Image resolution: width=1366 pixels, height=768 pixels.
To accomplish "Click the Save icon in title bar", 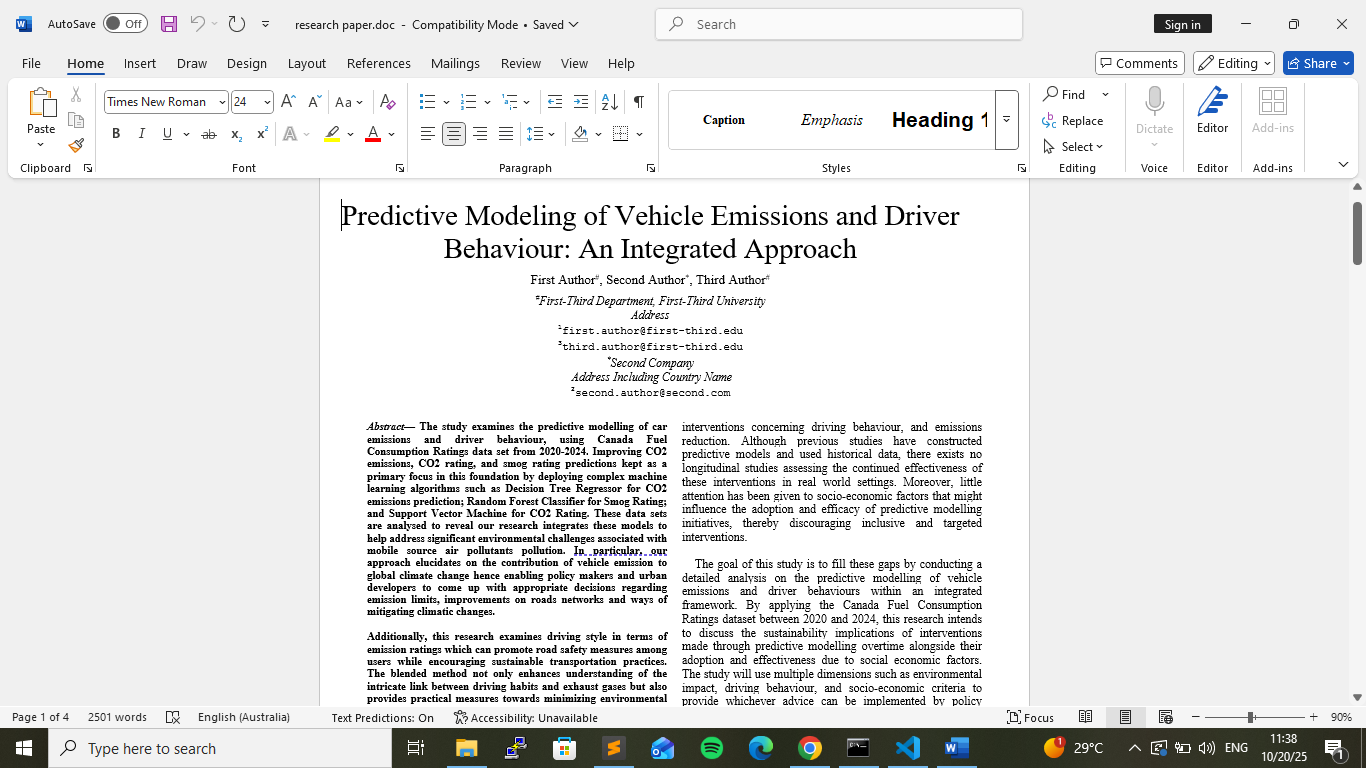I will point(169,24).
